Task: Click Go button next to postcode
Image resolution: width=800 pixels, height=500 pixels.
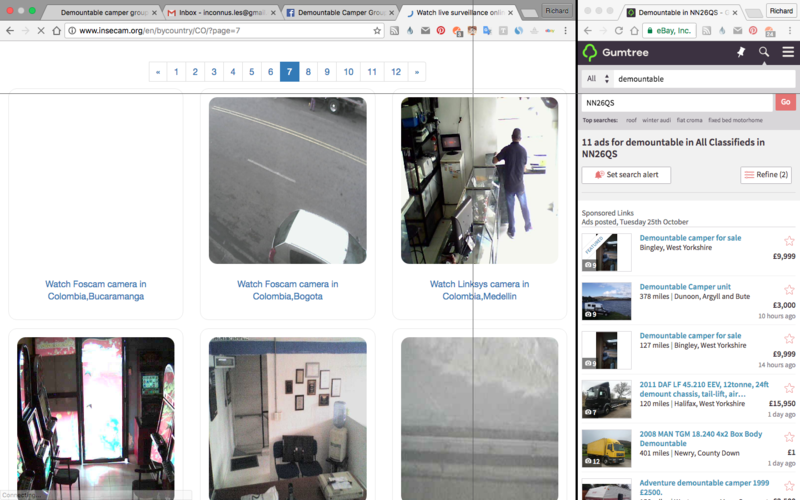Action: click(x=785, y=102)
